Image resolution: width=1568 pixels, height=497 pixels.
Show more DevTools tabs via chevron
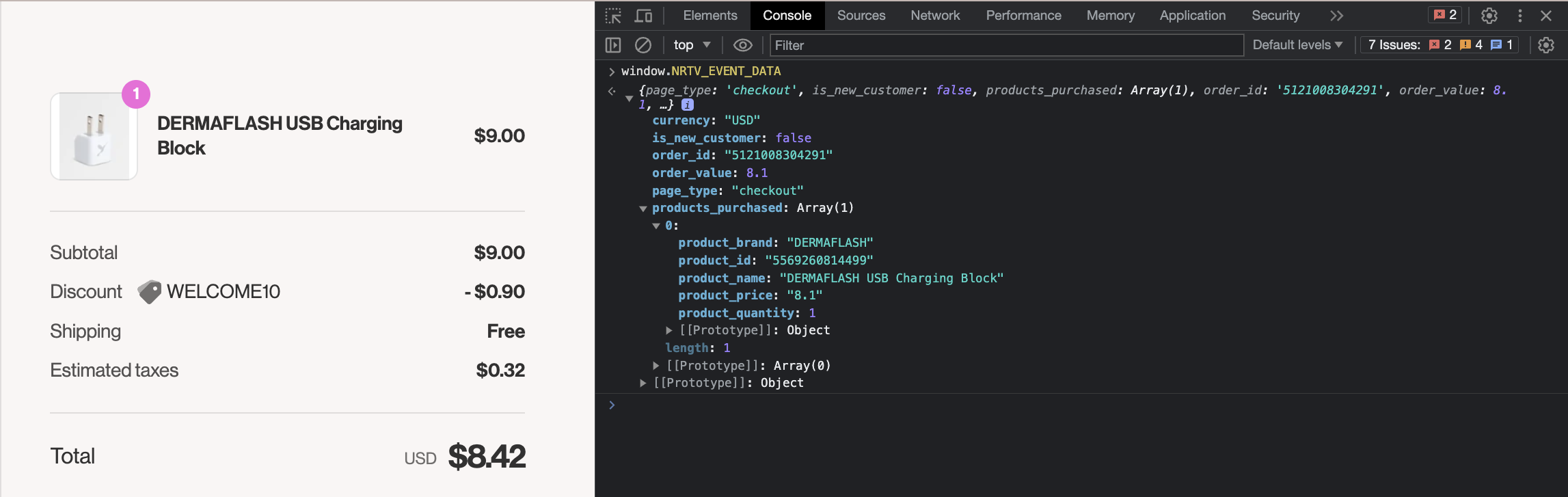1336,16
